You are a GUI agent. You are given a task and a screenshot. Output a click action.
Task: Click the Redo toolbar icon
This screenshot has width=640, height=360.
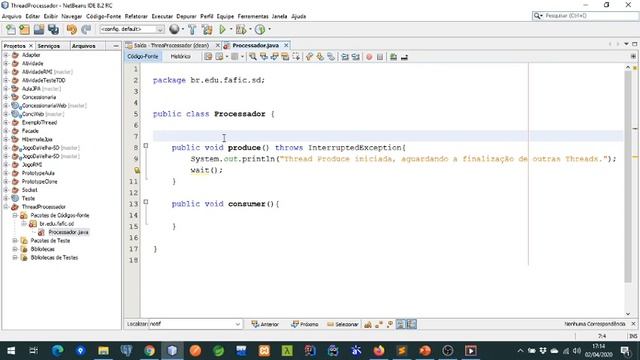coord(86,29)
